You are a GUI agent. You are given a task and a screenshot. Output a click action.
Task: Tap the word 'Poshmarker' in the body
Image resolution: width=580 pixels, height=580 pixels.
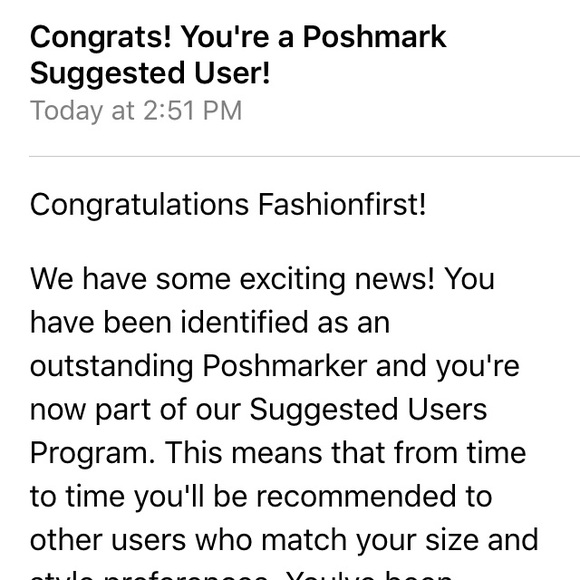(285, 366)
